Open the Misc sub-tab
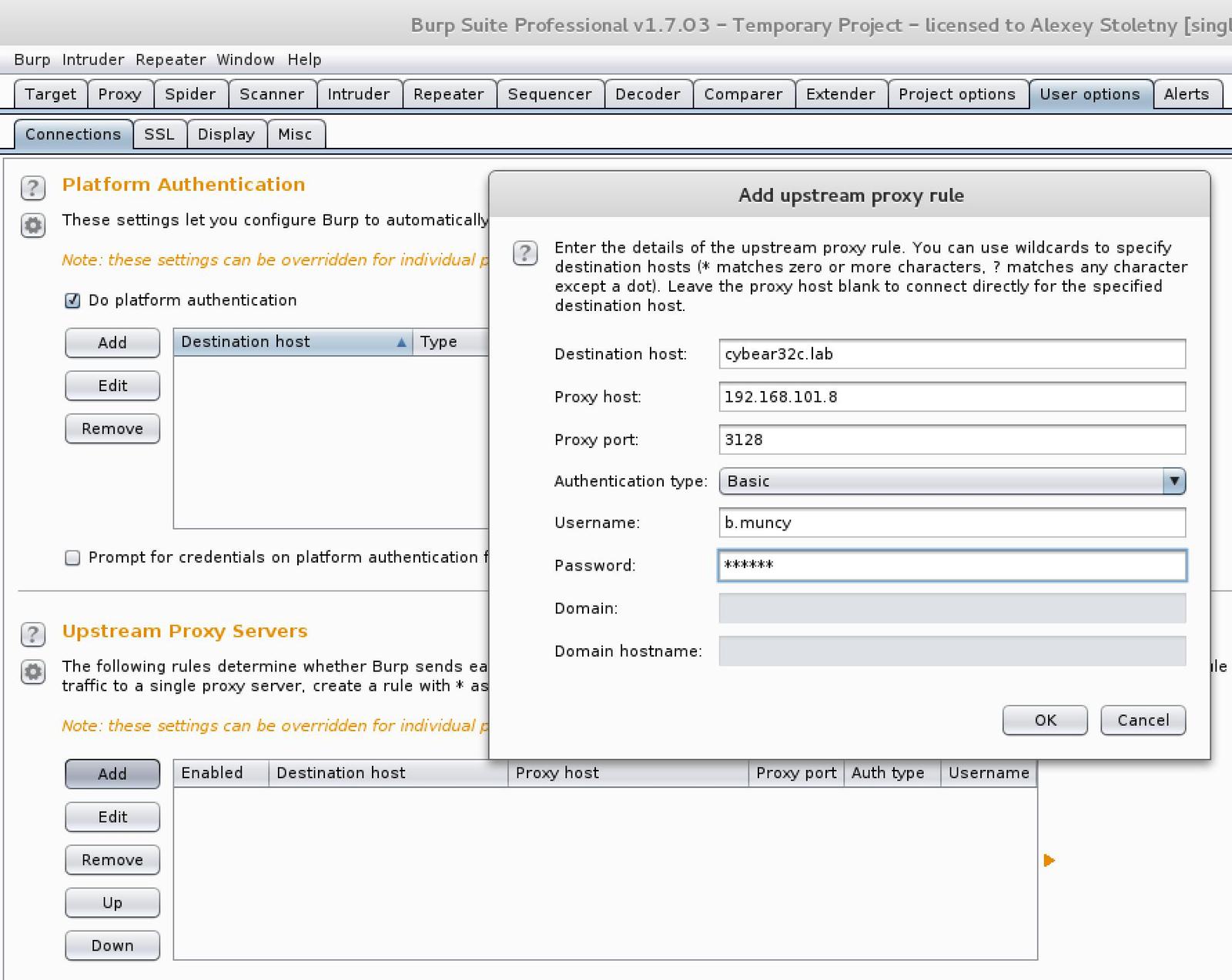Screen dimensions: 1232x980 295,134
